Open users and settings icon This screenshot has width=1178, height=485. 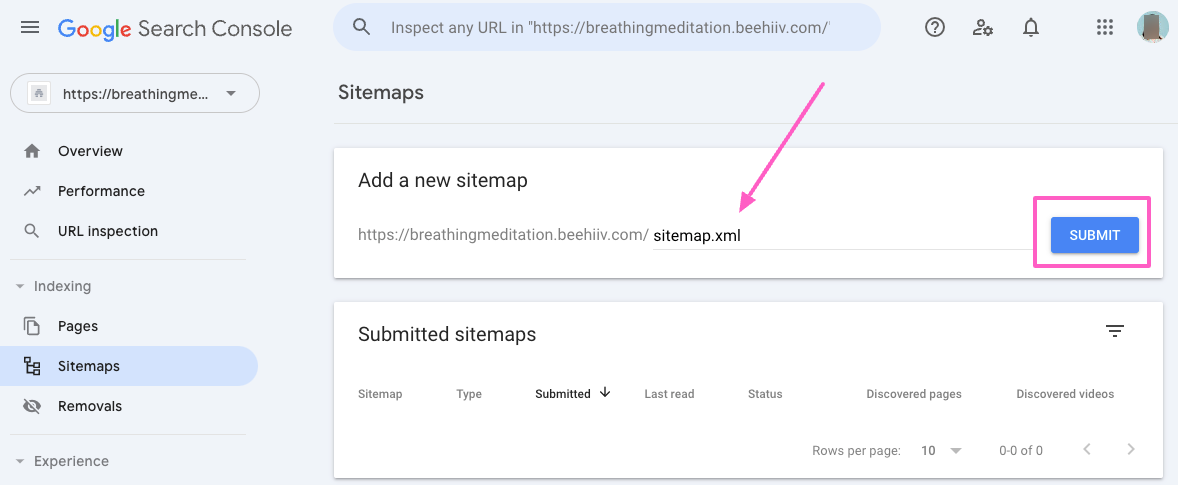(983, 28)
